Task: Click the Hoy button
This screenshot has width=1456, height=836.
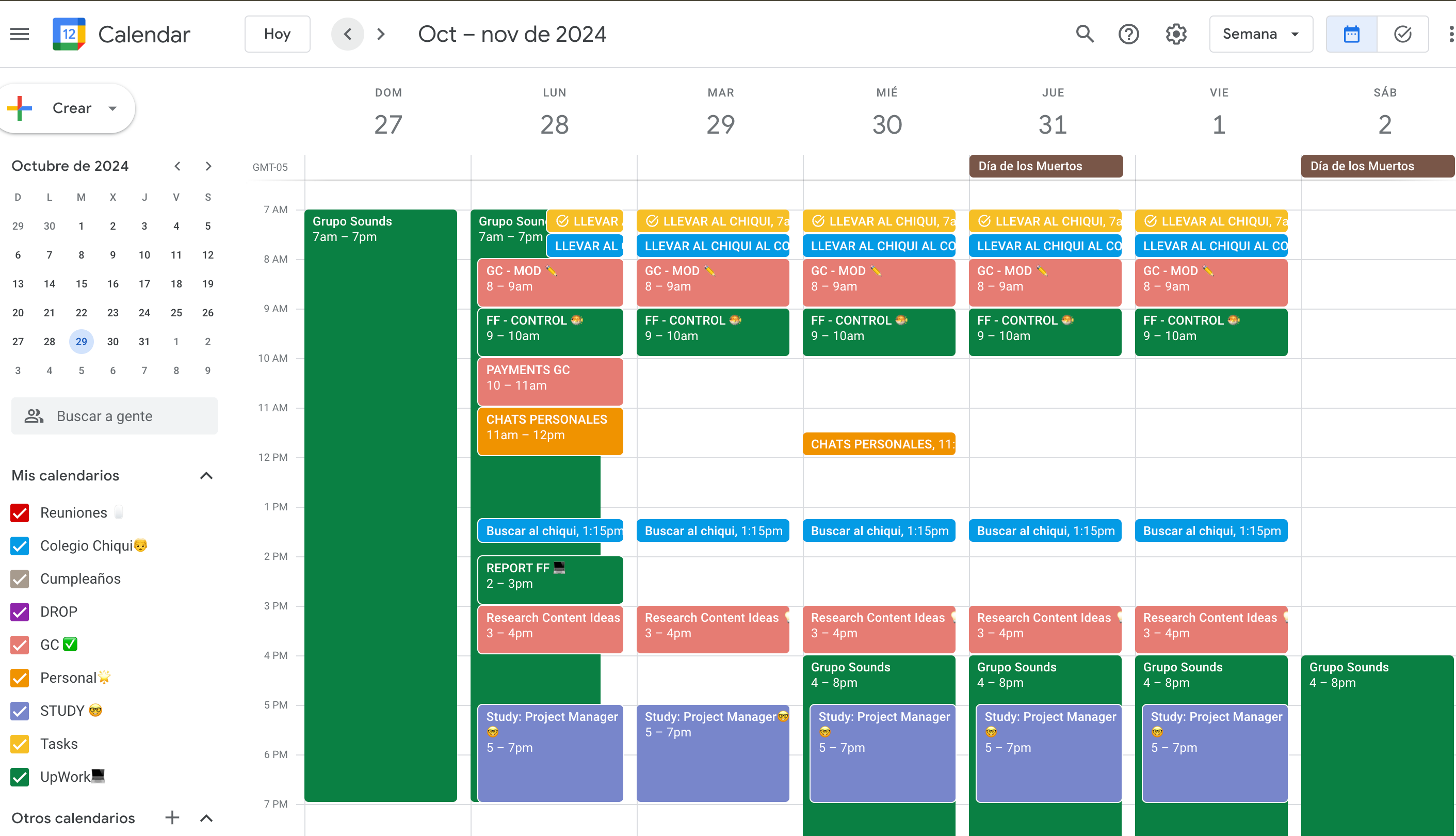Action: coord(277,35)
